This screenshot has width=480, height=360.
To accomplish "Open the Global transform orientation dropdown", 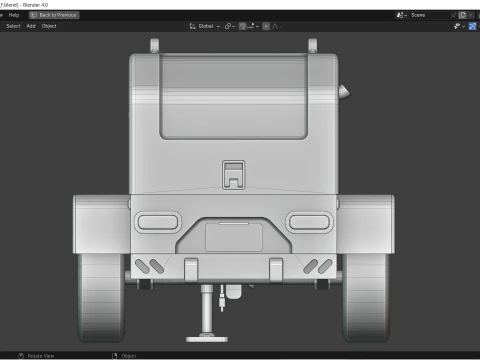I will tap(205, 26).
